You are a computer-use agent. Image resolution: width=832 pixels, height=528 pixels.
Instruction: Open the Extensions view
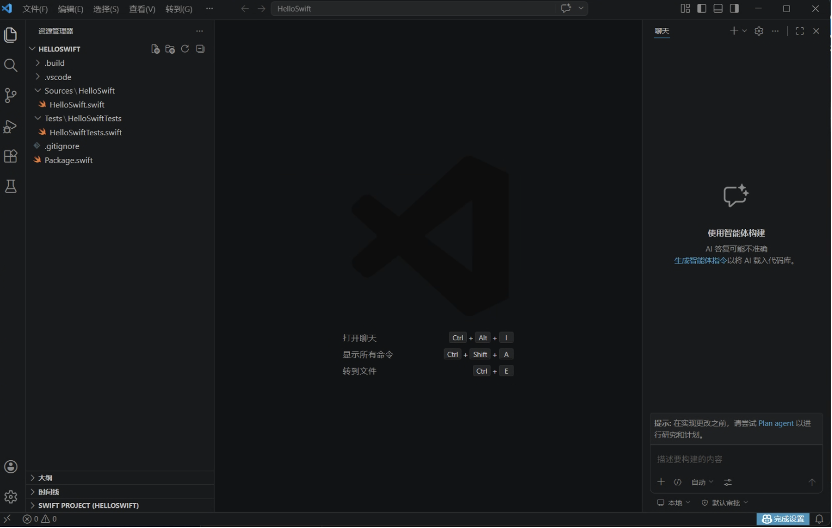11,156
